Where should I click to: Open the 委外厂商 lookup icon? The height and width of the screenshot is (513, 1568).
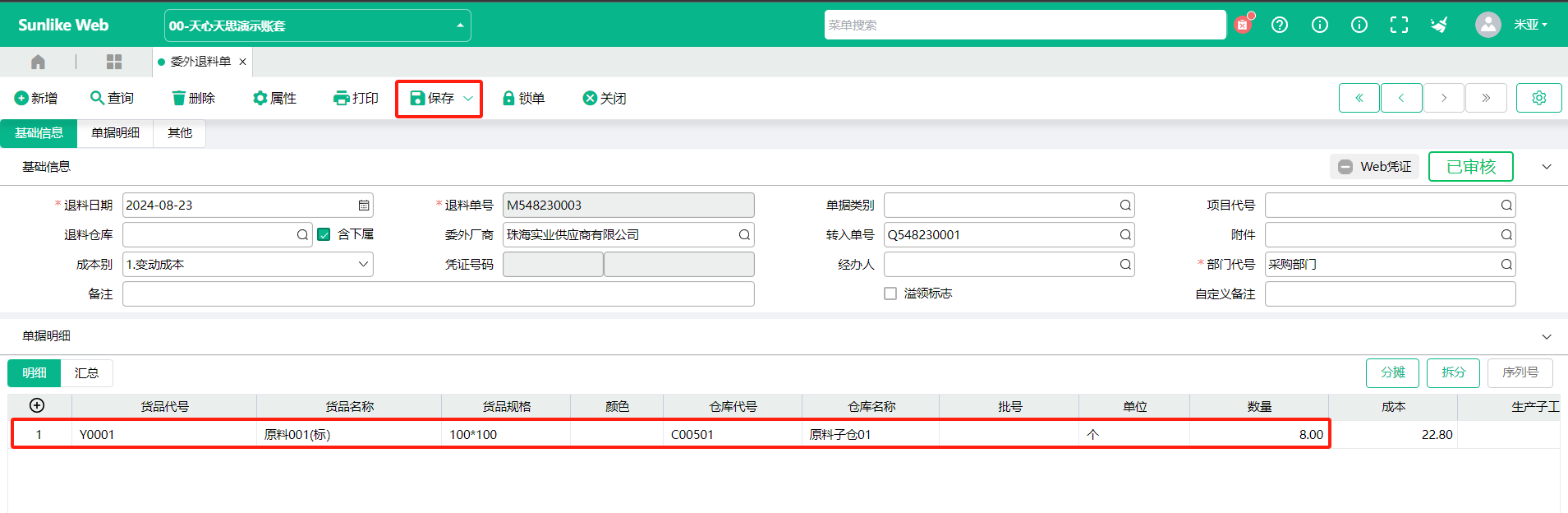(744, 235)
